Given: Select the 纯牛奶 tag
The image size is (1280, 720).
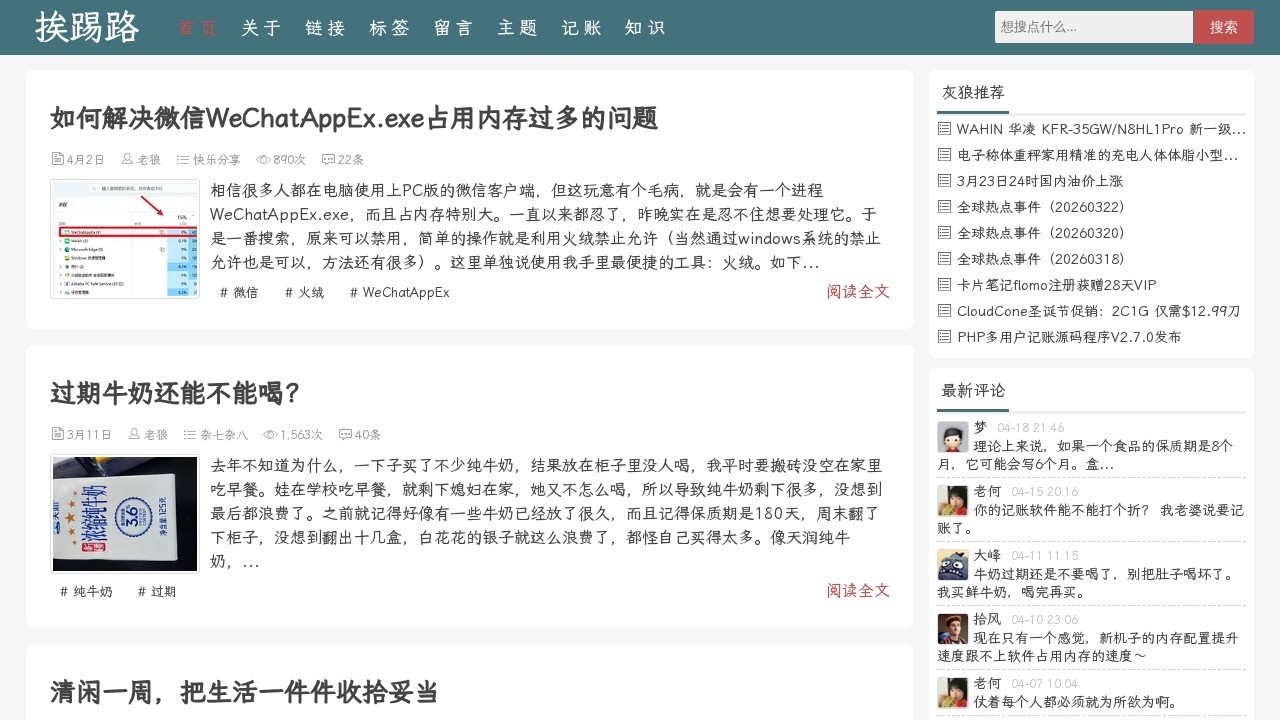Looking at the screenshot, I should point(86,591).
